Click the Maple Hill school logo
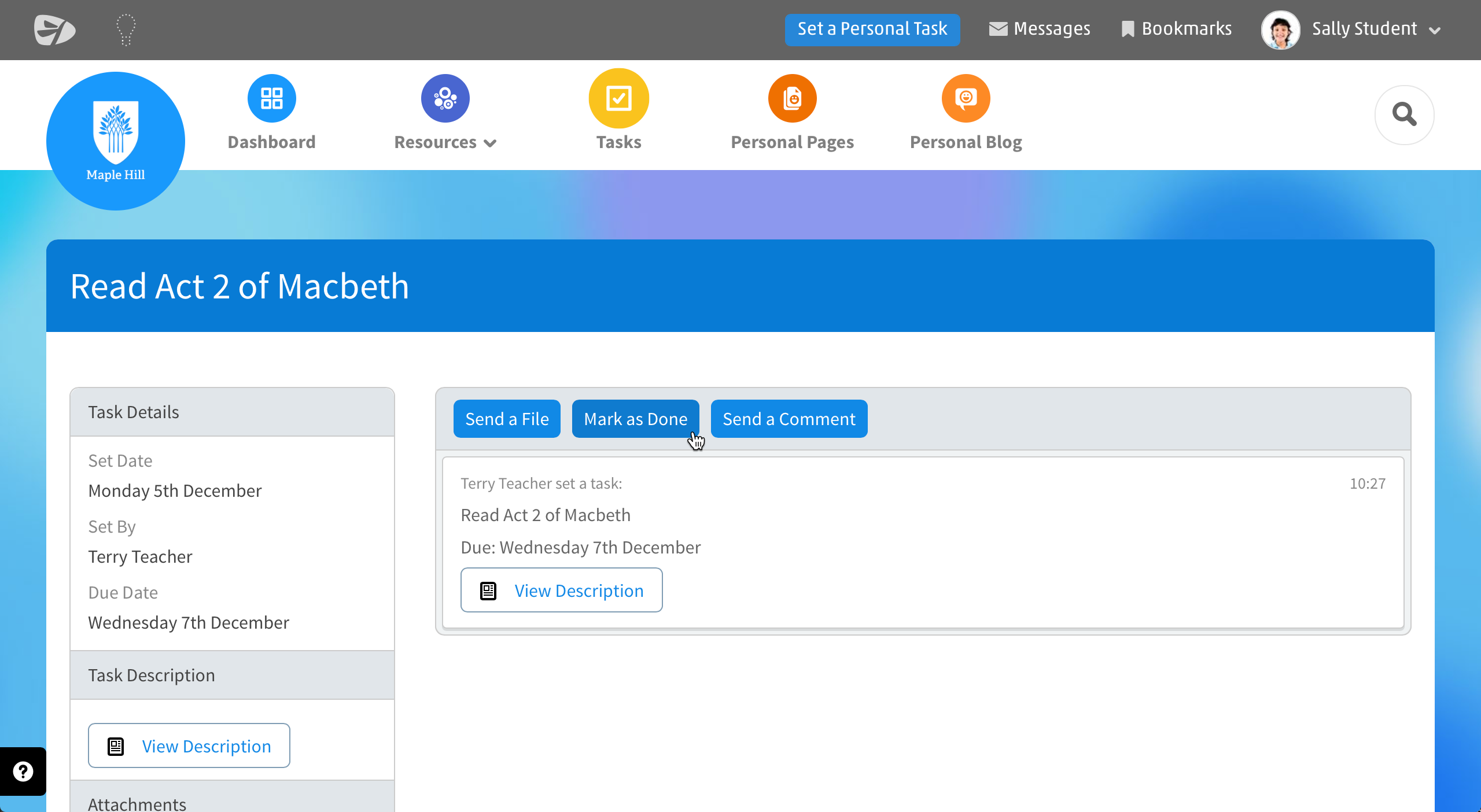 116,141
